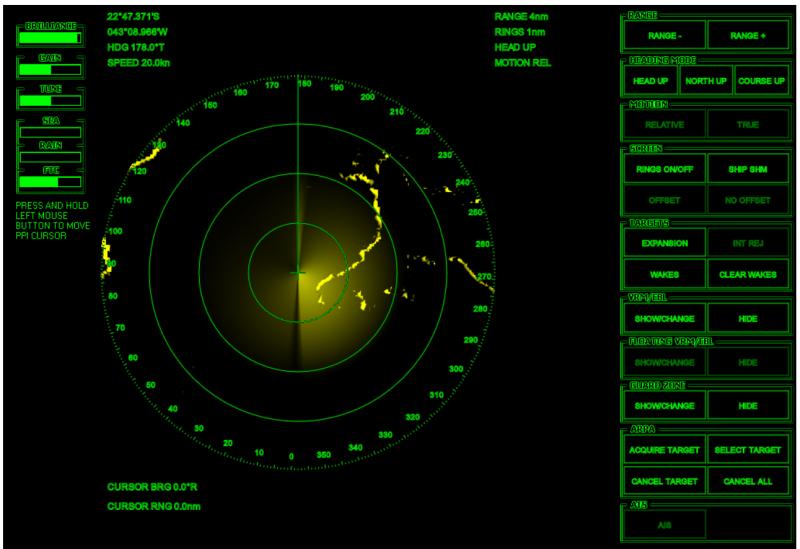Adjust the BRILLIANCE slider bar
The width and height of the screenshot is (800, 549).
pyautogui.click(x=50, y=38)
